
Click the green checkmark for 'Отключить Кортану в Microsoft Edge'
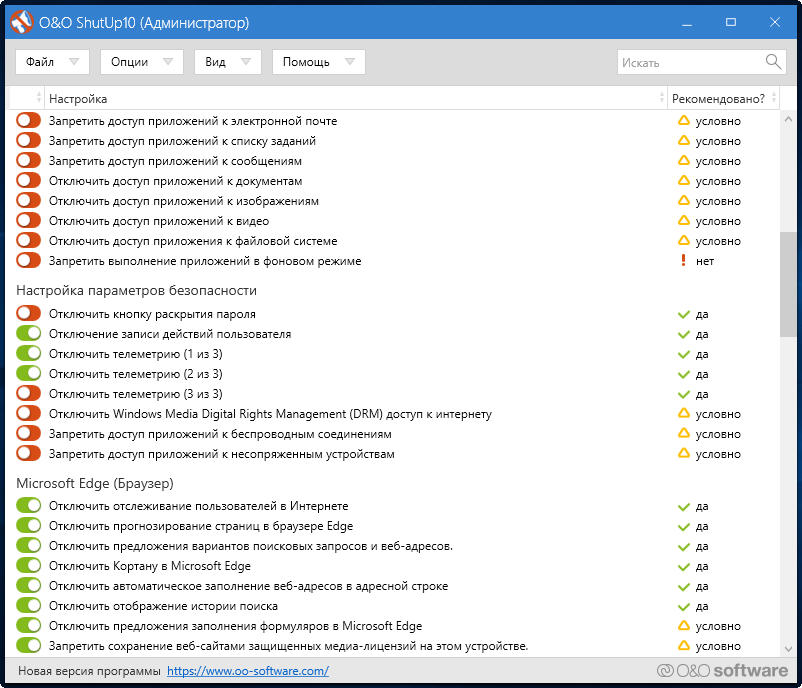[683, 567]
